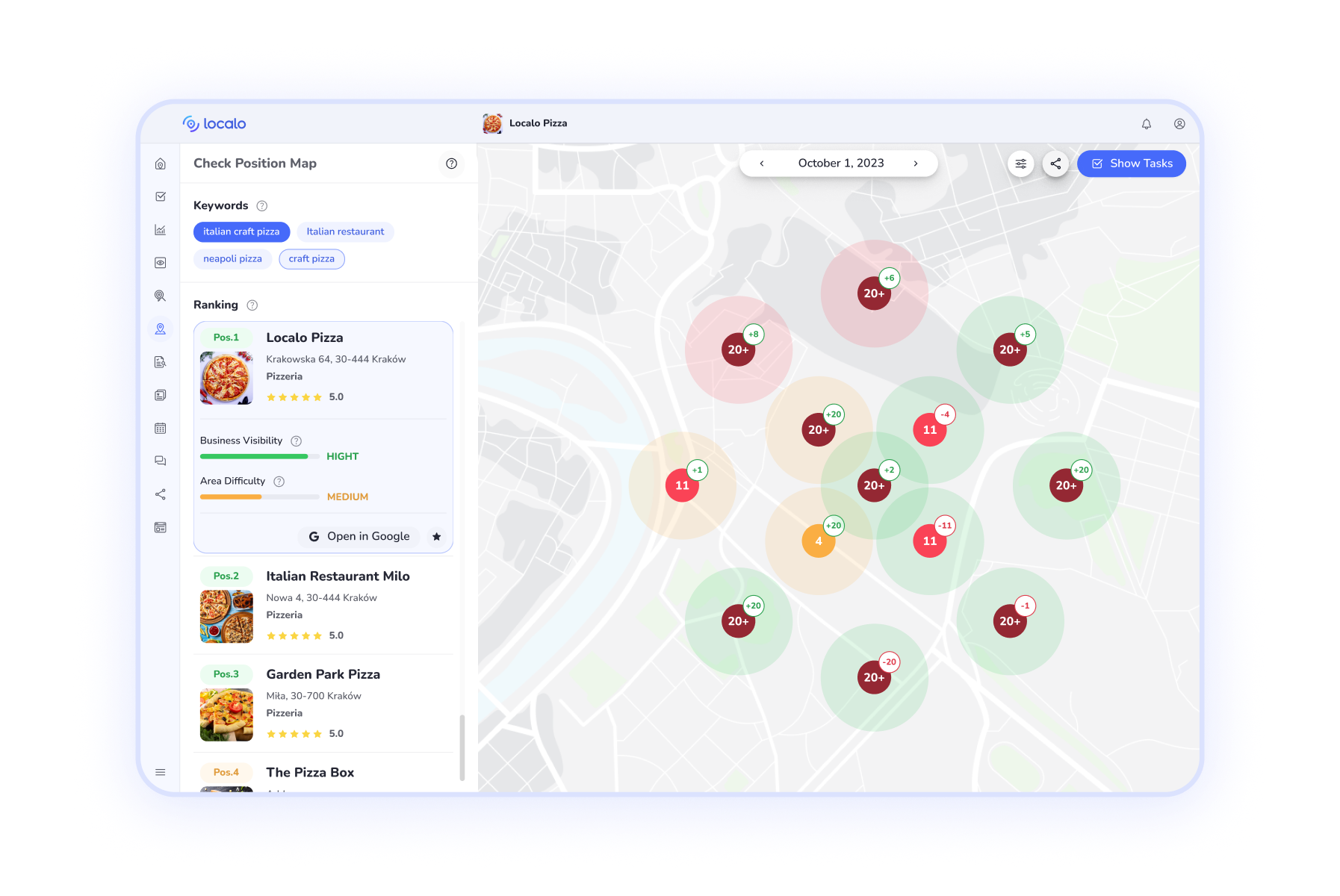Viewport: 1340px width, 896px height.
Task: Click the Show Tasks button
Action: point(1131,164)
